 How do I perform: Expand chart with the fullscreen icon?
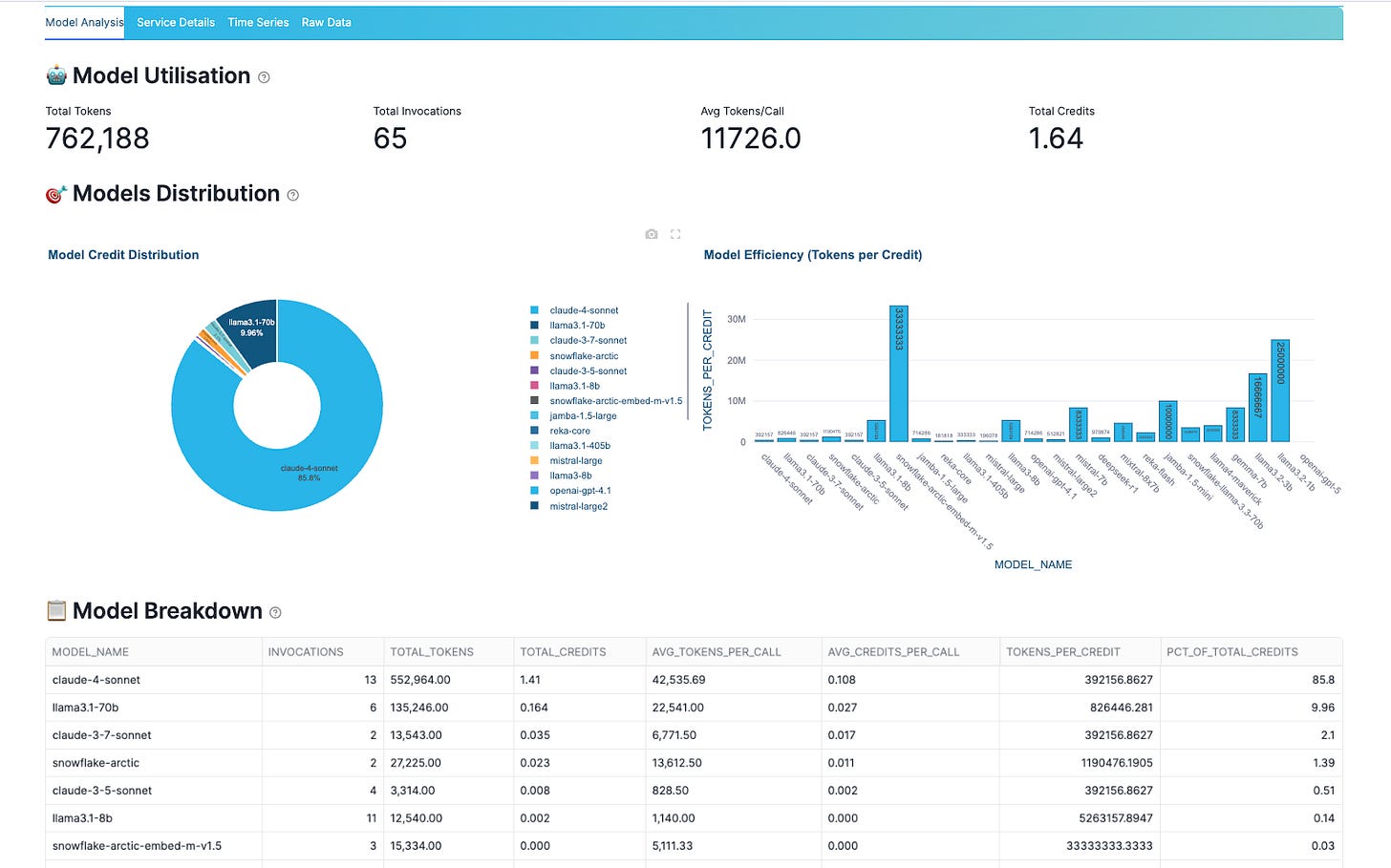(x=675, y=234)
